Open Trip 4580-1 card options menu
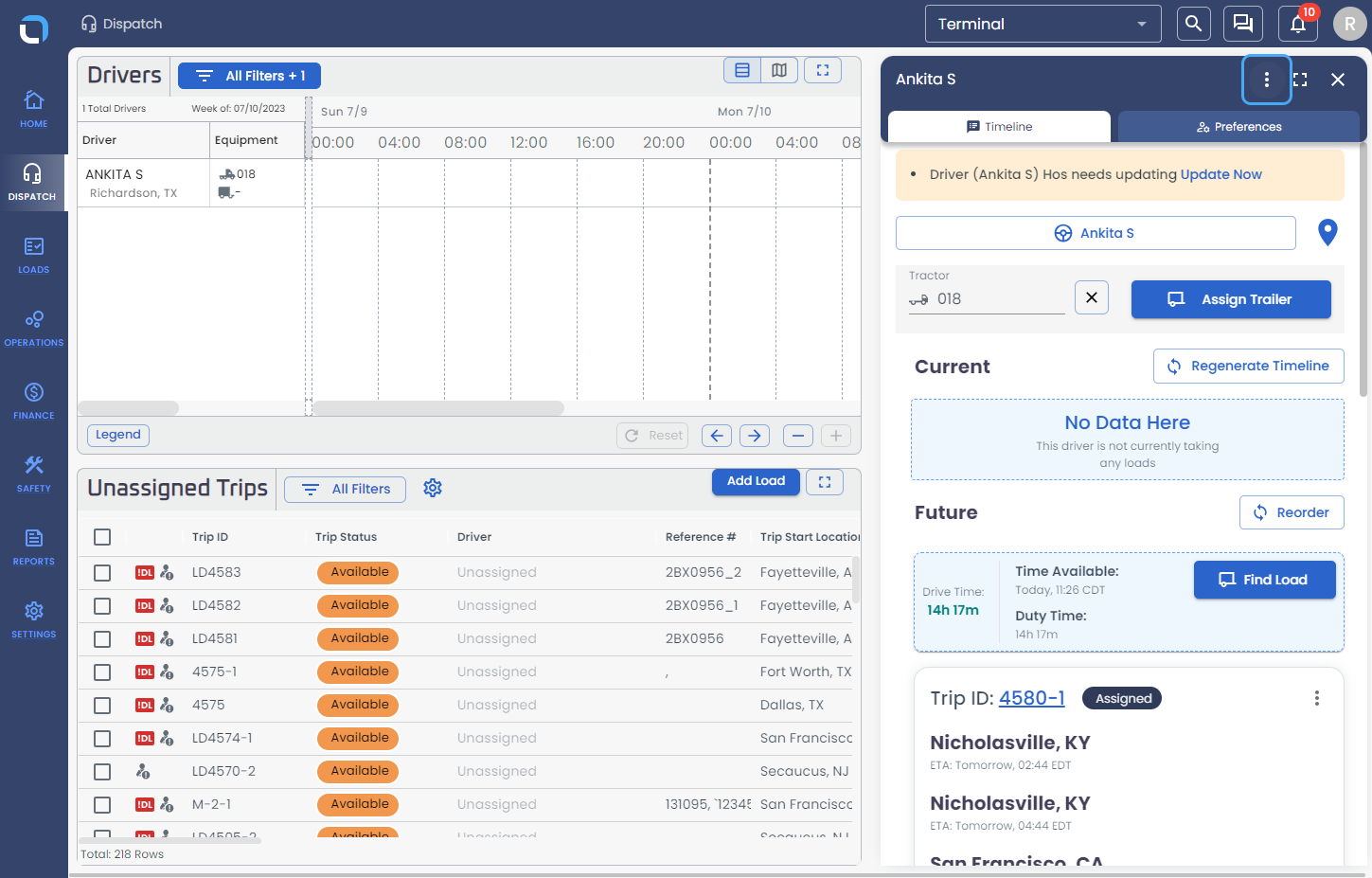 coord(1316,698)
